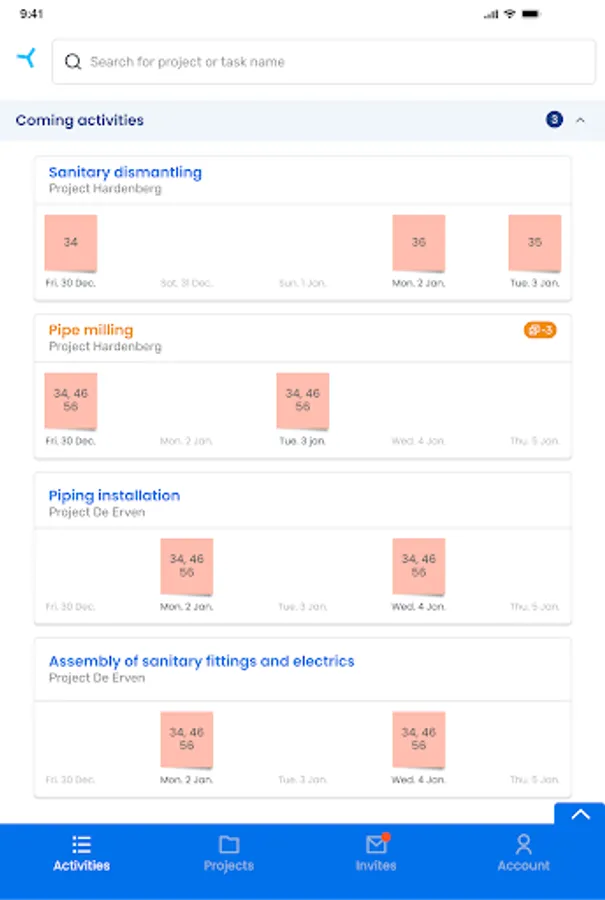Select Piping installation note on Wed. 4 Jan.
Image resolution: width=605 pixels, height=900 pixels.
[x=418, y=567]
